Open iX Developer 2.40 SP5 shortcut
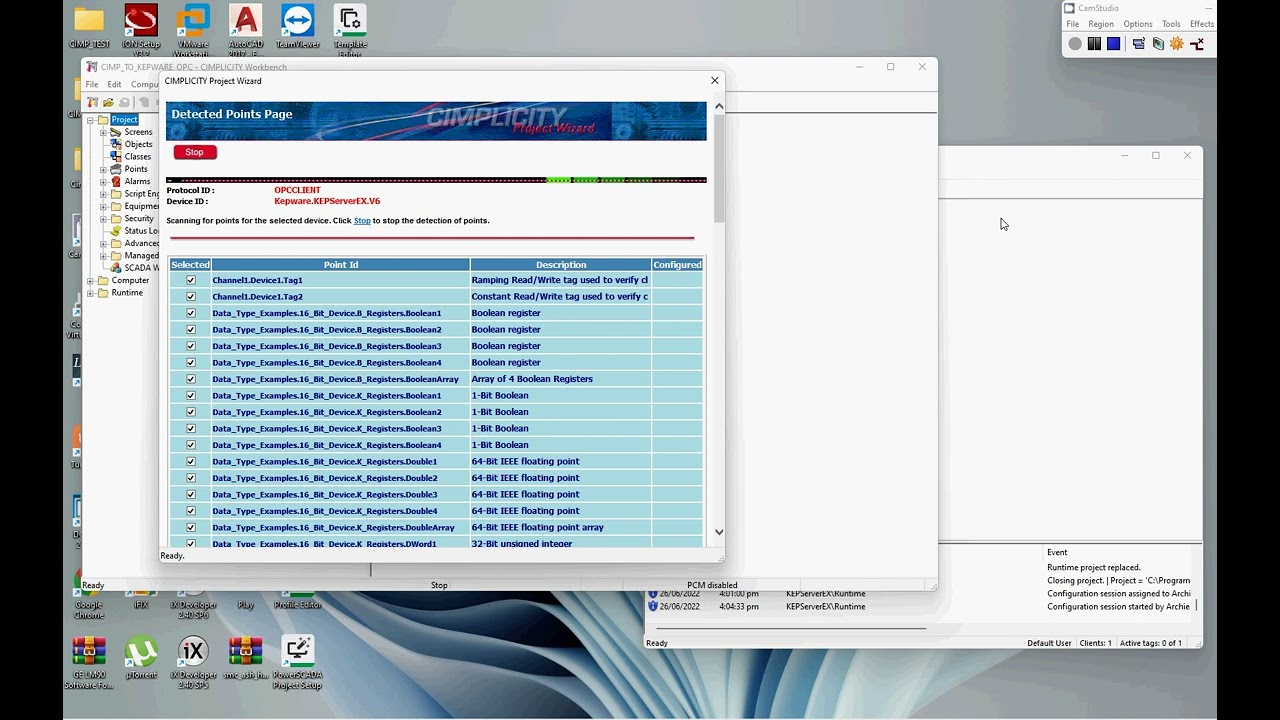Screen dimensions: 1280x720 coord(192,662)
